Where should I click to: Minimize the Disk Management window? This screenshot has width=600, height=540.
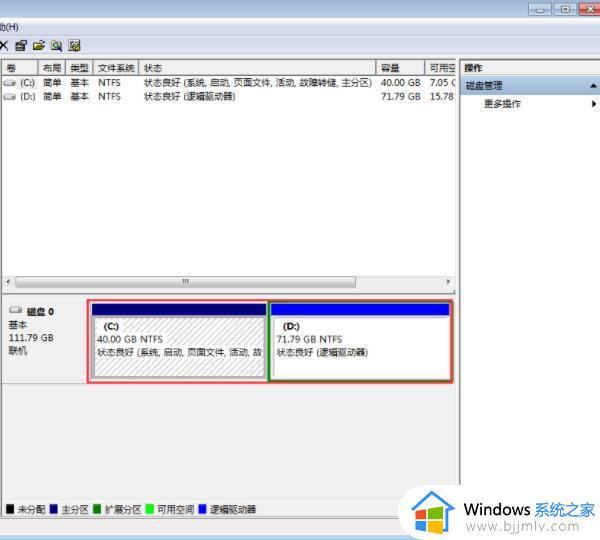[x=540, y=9]
